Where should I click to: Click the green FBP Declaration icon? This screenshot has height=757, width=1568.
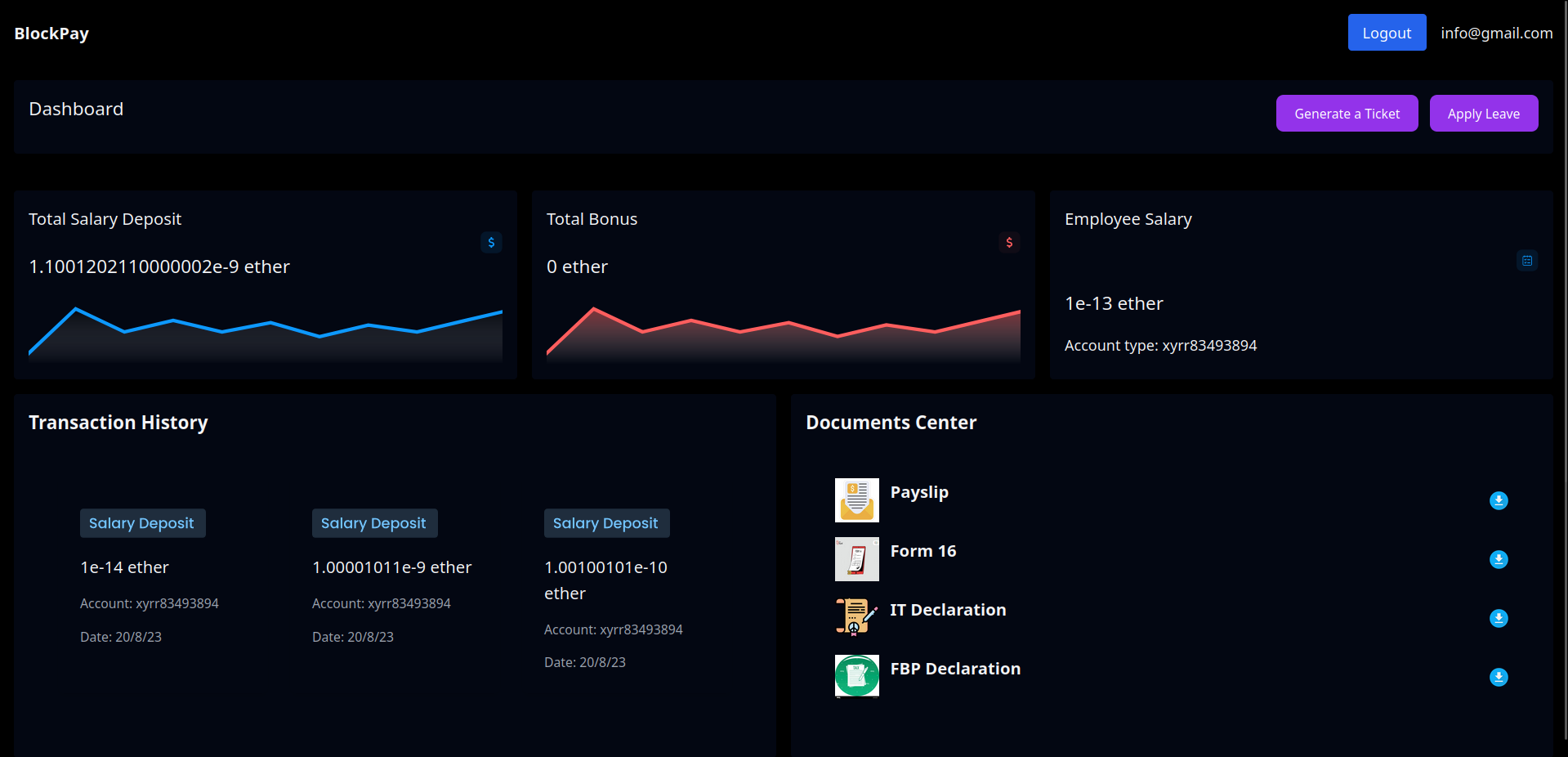click(856, 677)
